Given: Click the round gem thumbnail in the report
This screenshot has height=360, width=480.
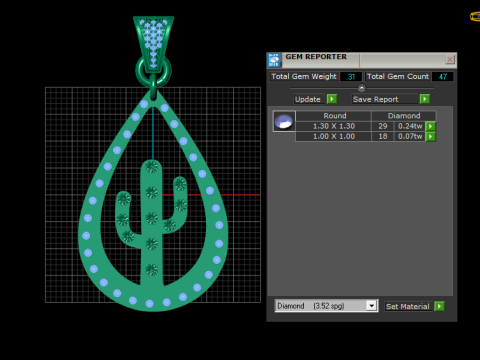Looking at the screenshot, I should [x=284, y=121].
